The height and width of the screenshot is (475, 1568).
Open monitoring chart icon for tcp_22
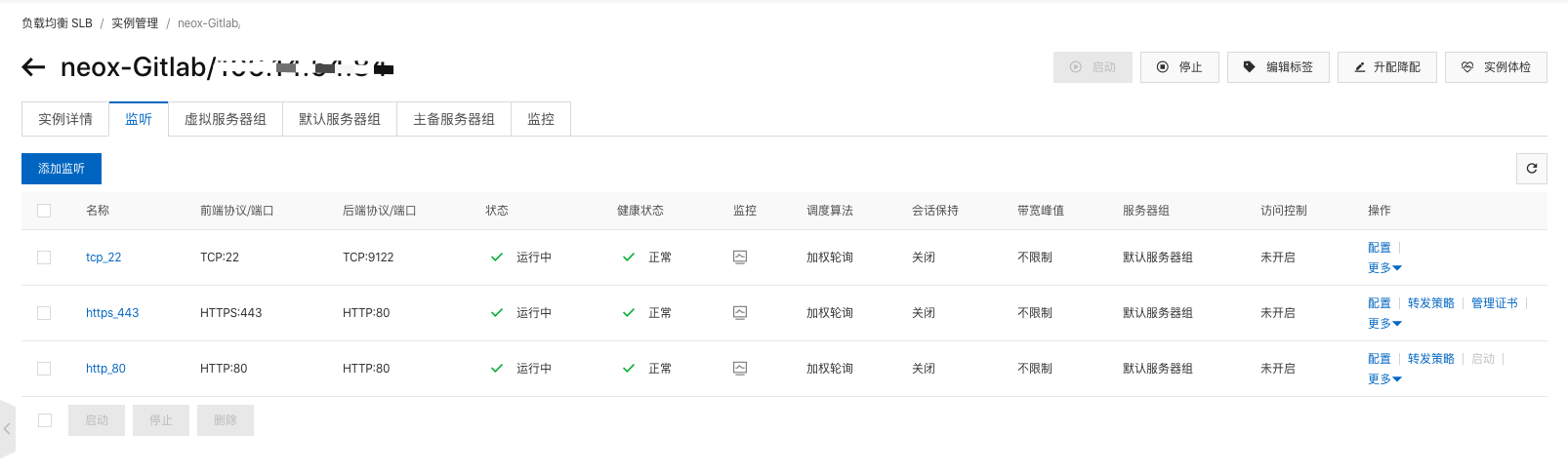(740, 257)
